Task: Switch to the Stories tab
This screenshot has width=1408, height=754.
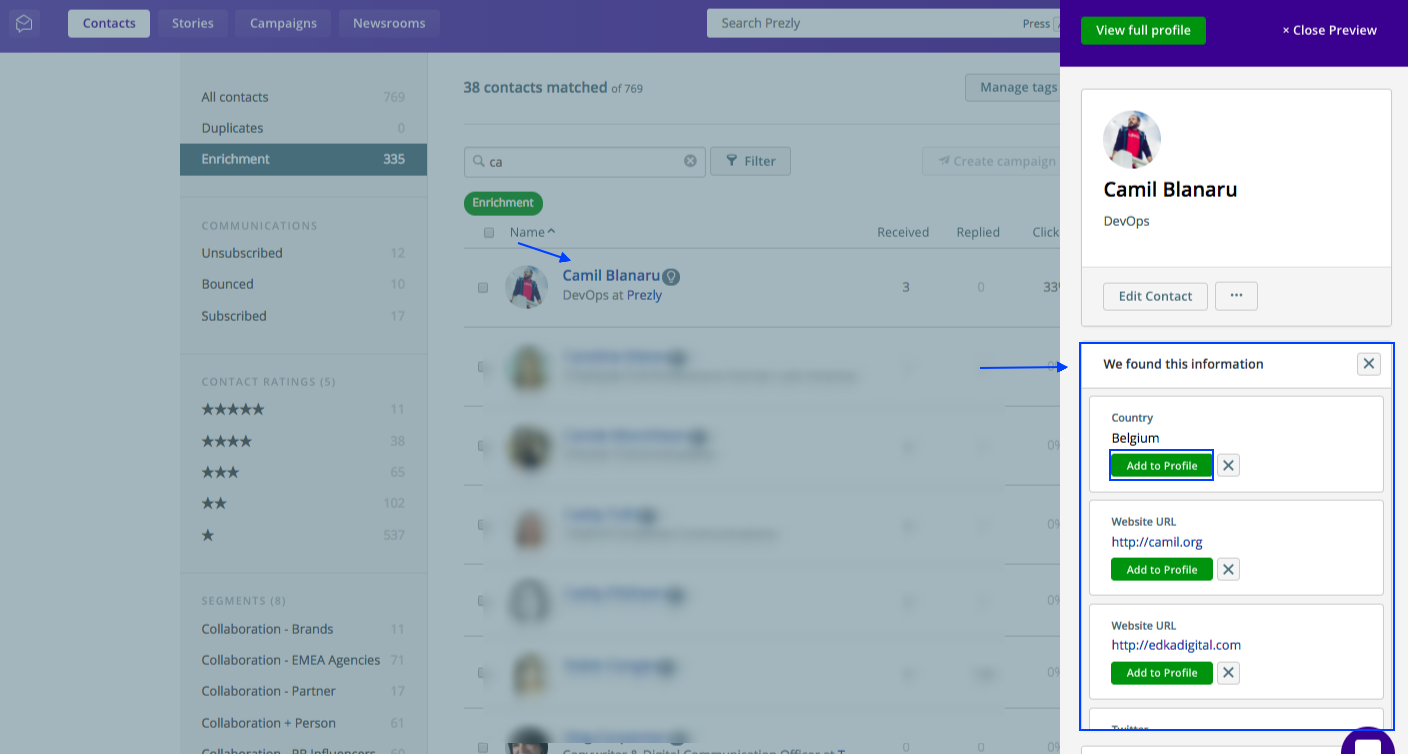Action: click(193, 23)
